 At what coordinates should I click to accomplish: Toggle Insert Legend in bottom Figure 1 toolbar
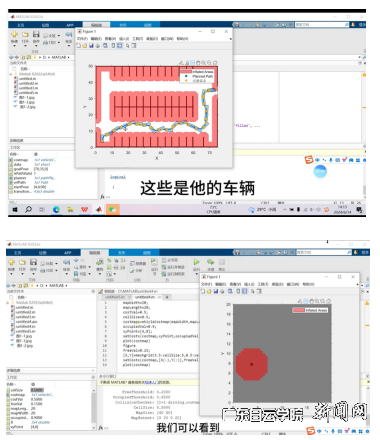(x=244, y=291)
